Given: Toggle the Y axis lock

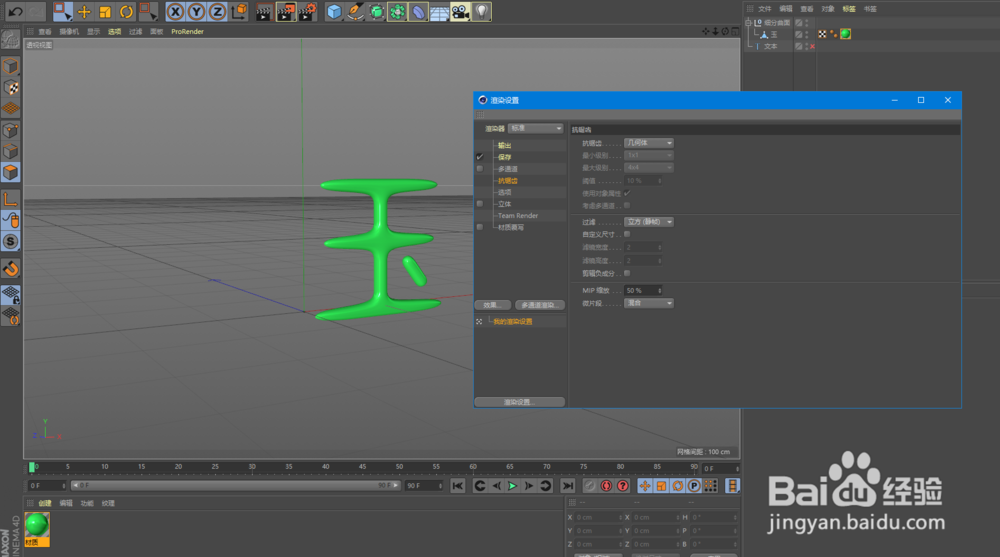Looking at the screenshot, I should click(x=196, y=11).
